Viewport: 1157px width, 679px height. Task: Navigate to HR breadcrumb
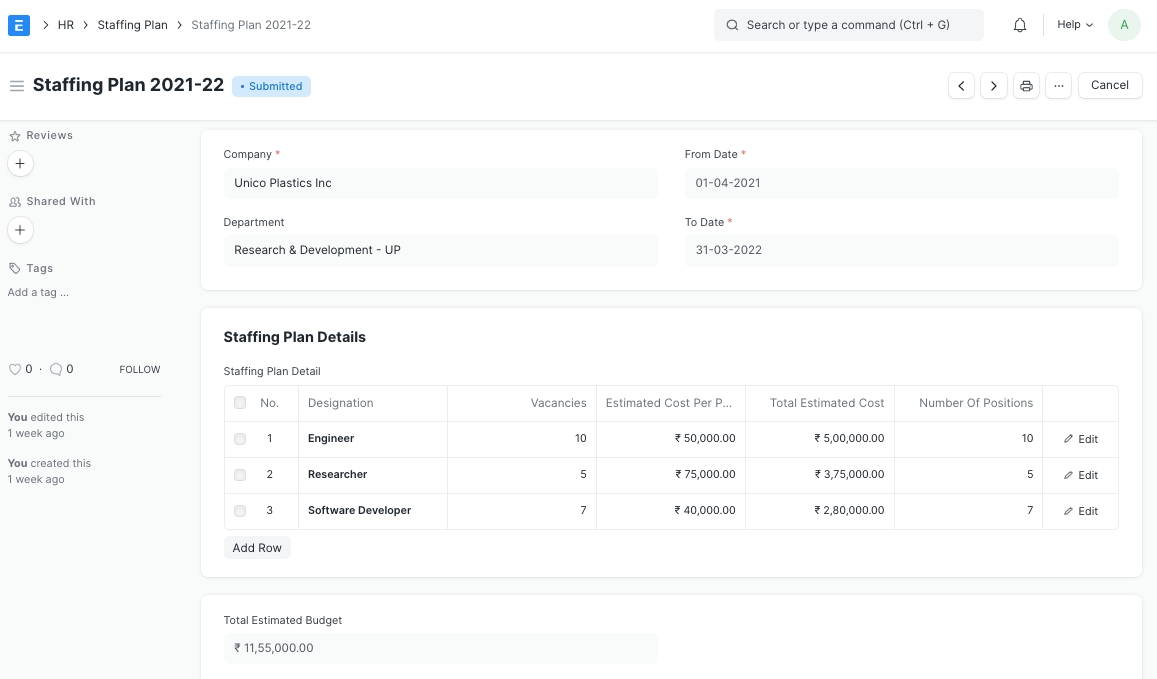[x=66, y=25]
